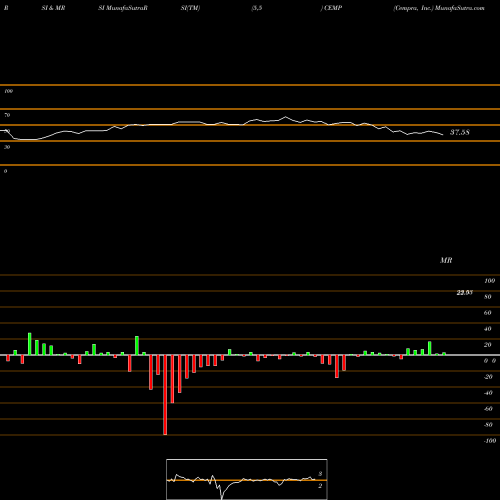The image size is (500, 500).
Task: Click the SI & MR header label
Action: [53, 8]
